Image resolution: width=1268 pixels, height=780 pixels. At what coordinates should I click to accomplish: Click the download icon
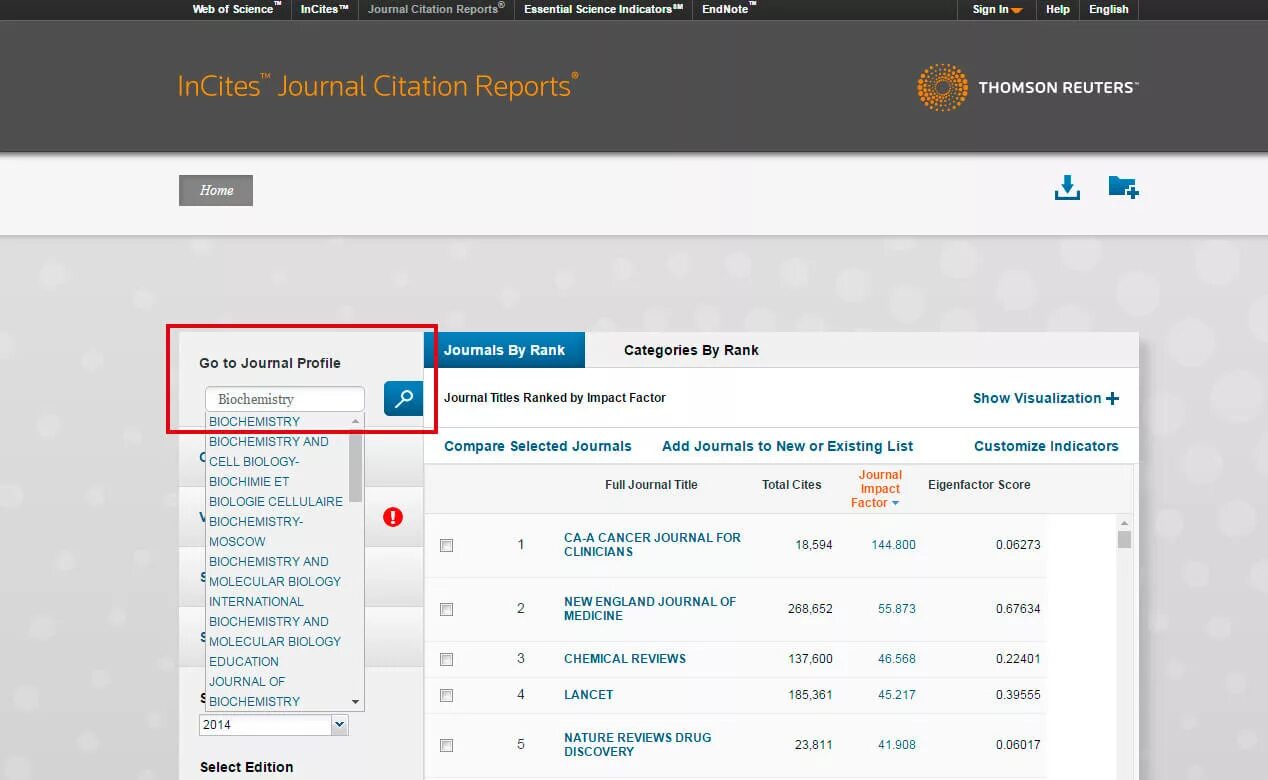click(1067, 187)
